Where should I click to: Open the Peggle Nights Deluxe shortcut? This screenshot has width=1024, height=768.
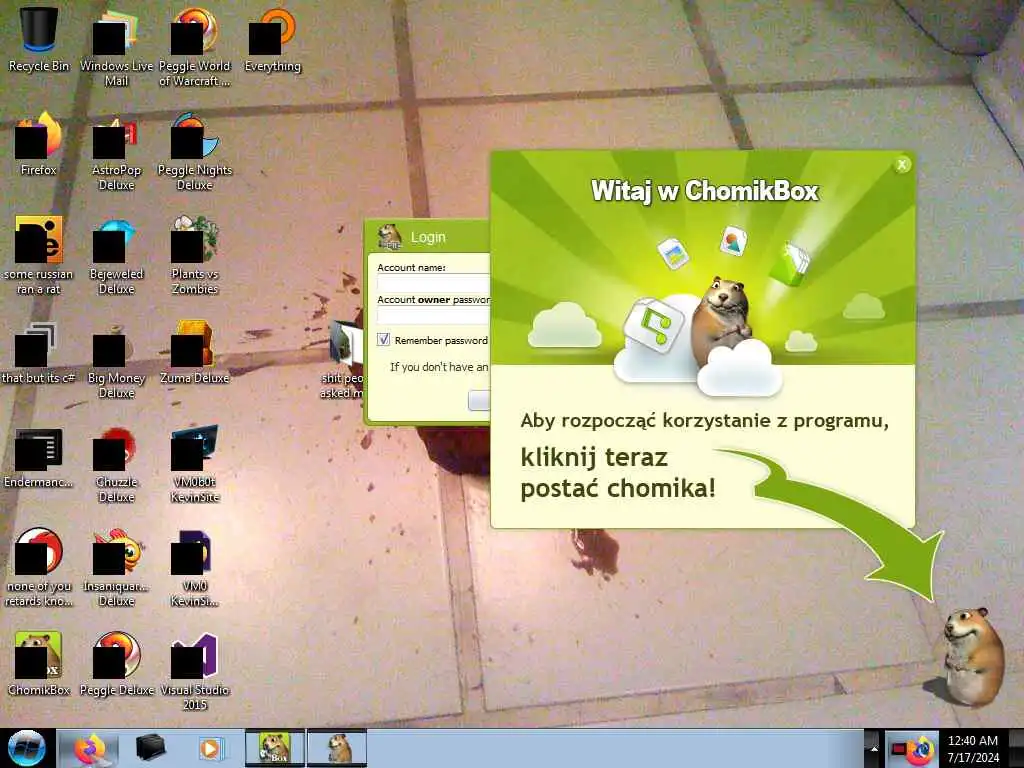195,150
